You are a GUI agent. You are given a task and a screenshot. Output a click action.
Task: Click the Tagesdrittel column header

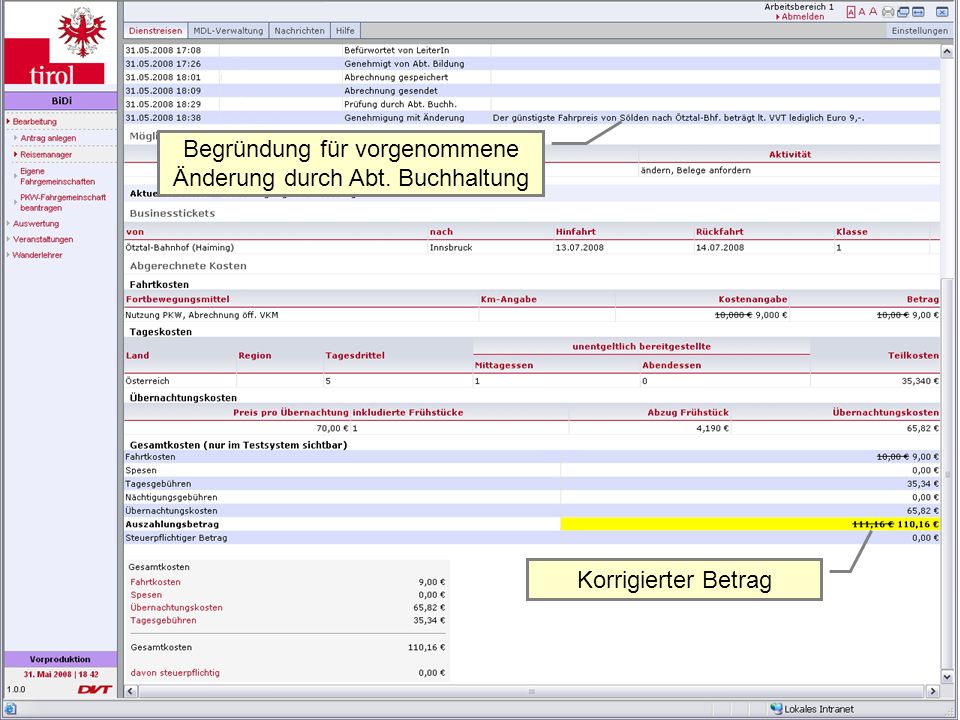(x=354, y=355)
